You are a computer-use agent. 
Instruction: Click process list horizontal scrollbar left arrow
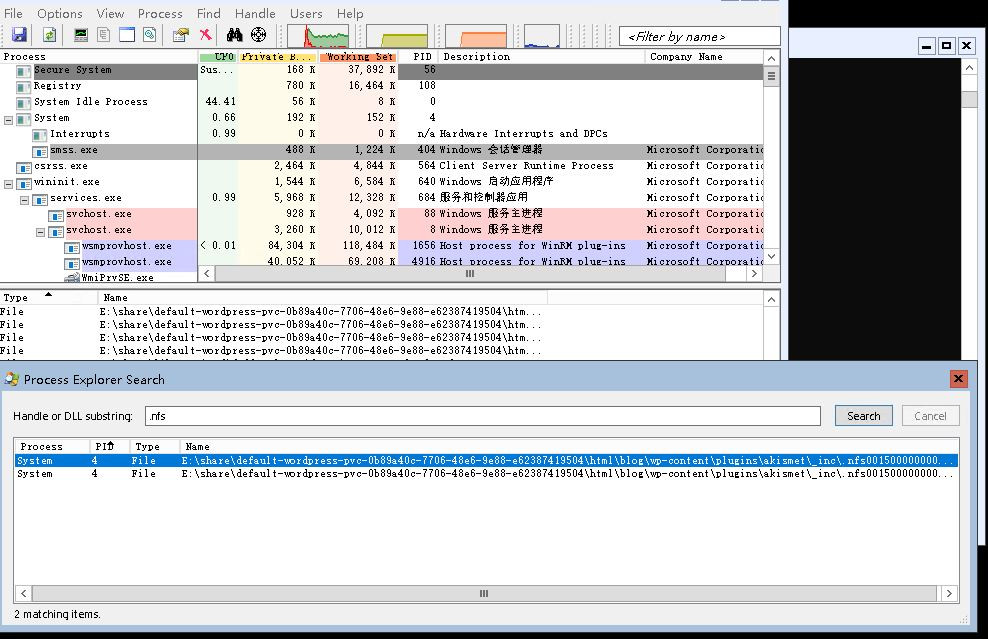206,273
